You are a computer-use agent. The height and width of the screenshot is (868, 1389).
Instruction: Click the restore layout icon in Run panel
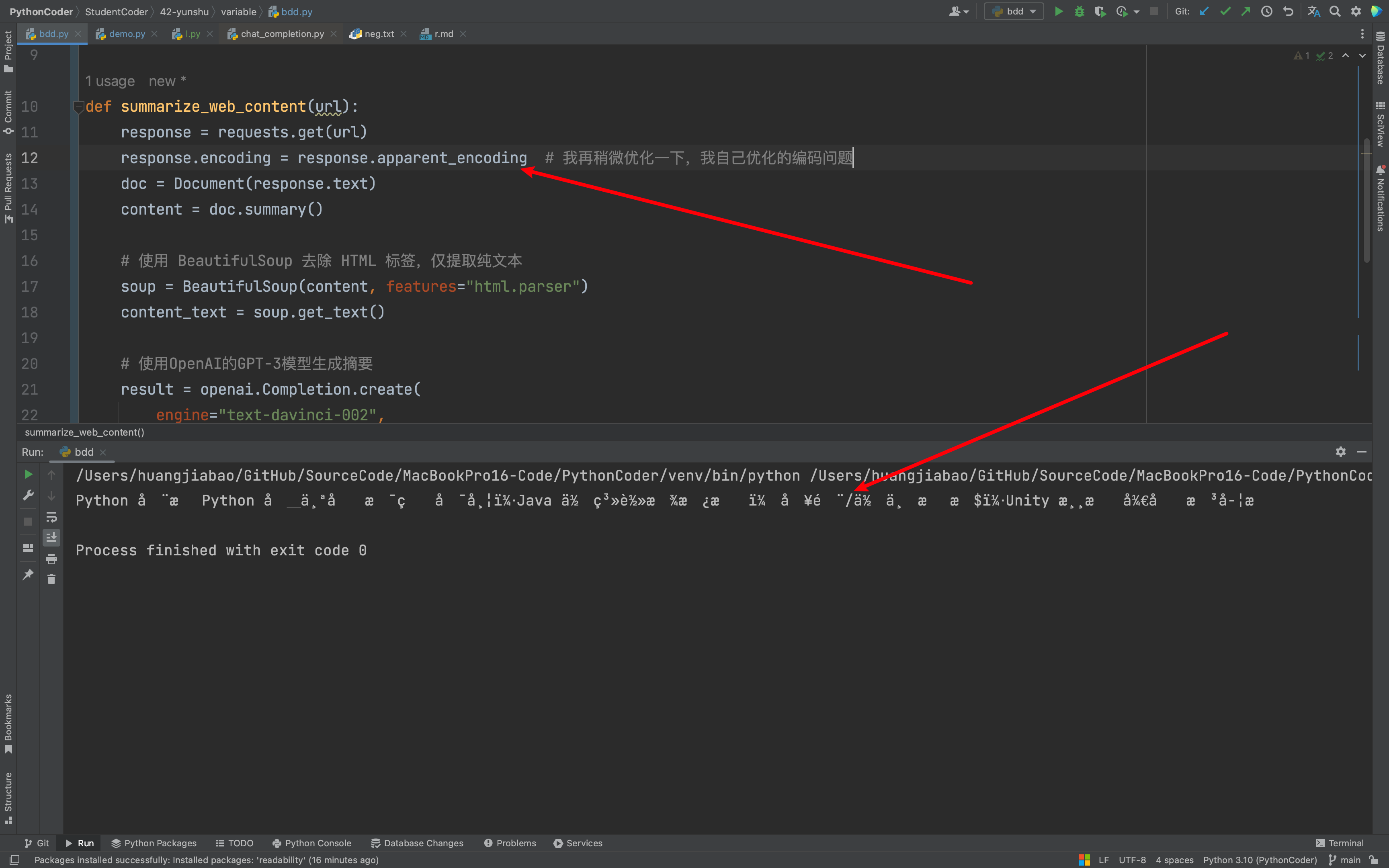28,548
